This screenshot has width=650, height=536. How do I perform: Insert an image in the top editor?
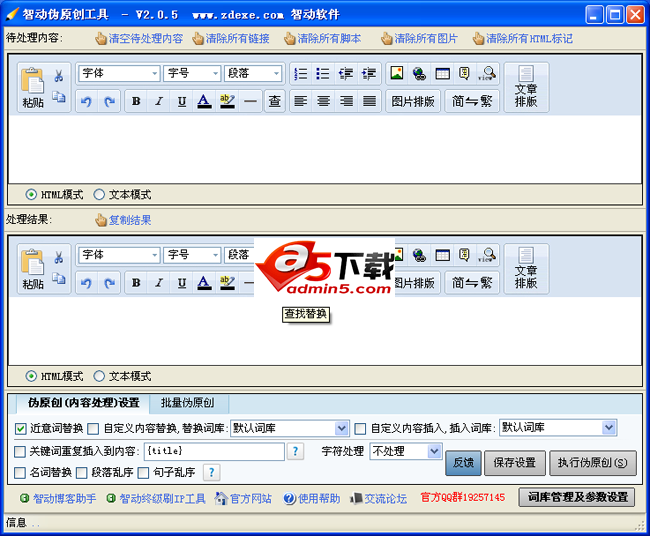pos(397,73)
